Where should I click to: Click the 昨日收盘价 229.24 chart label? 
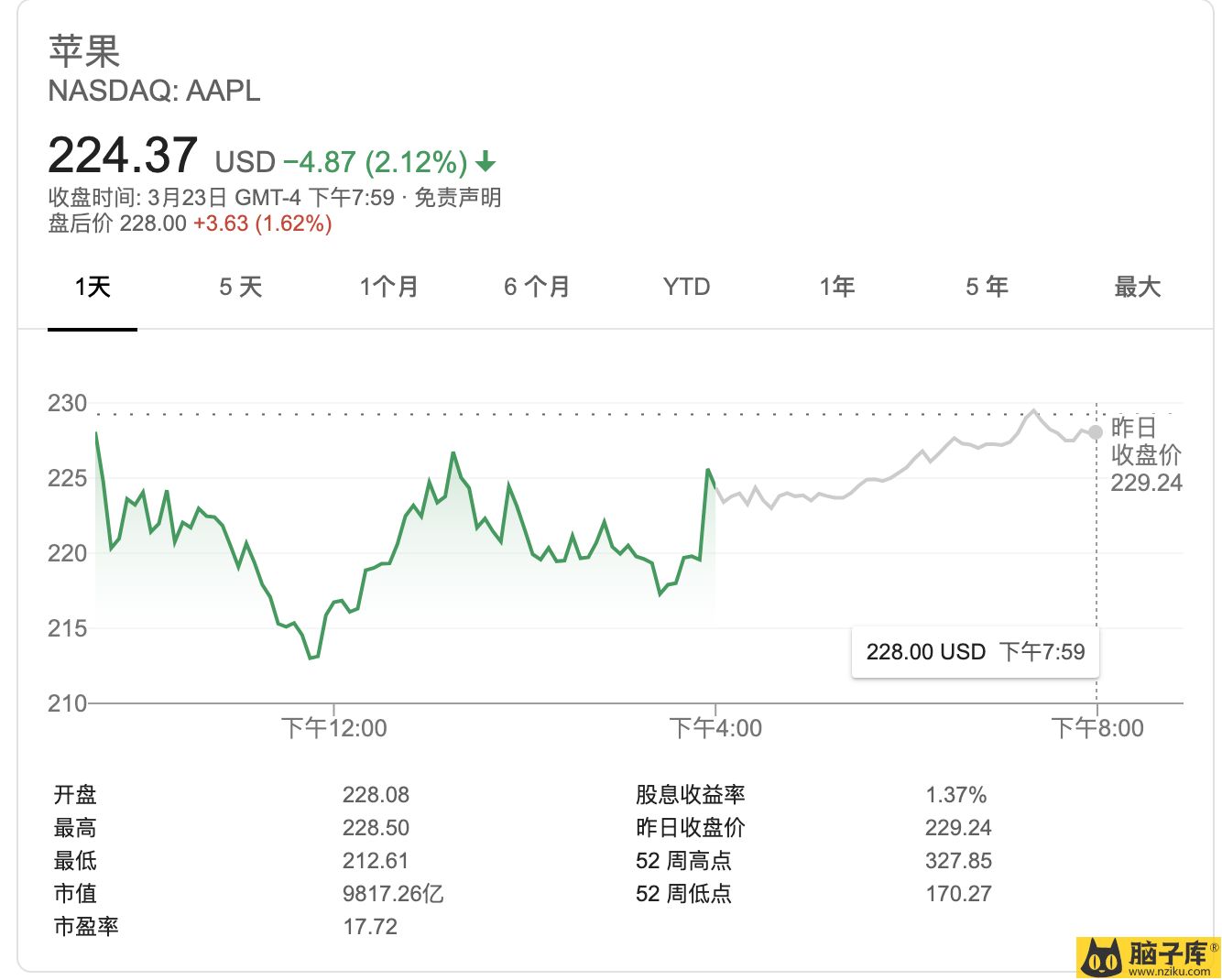[1146, 455]
